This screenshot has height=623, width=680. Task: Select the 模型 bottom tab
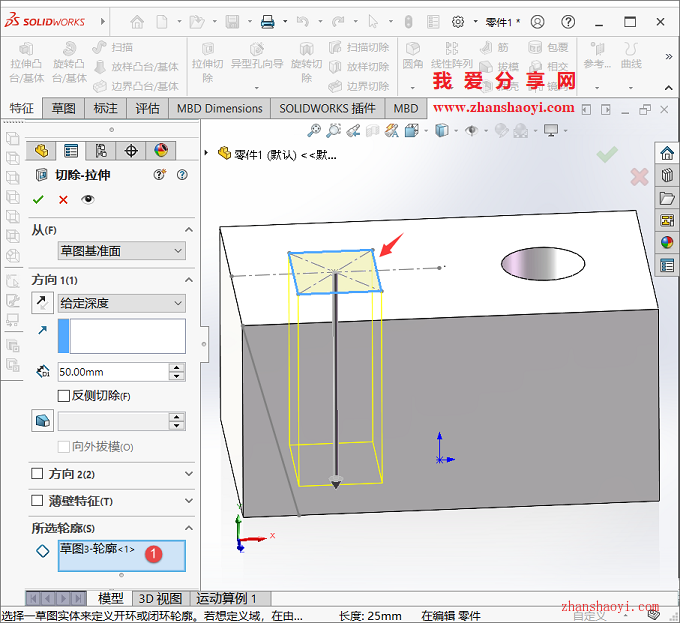pyautogui.click(x=111, y=599)
